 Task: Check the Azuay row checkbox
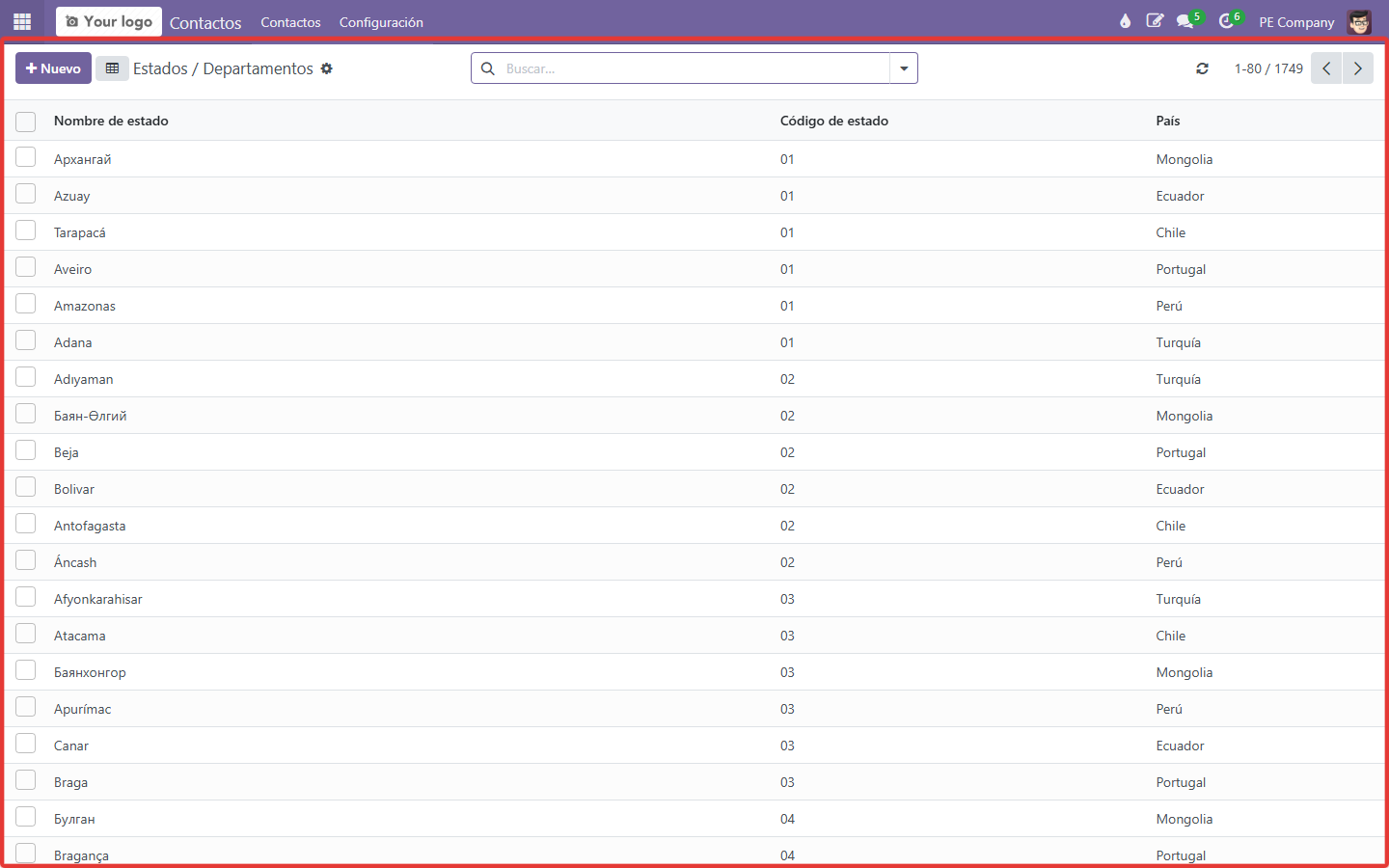[x=26, y=194]
